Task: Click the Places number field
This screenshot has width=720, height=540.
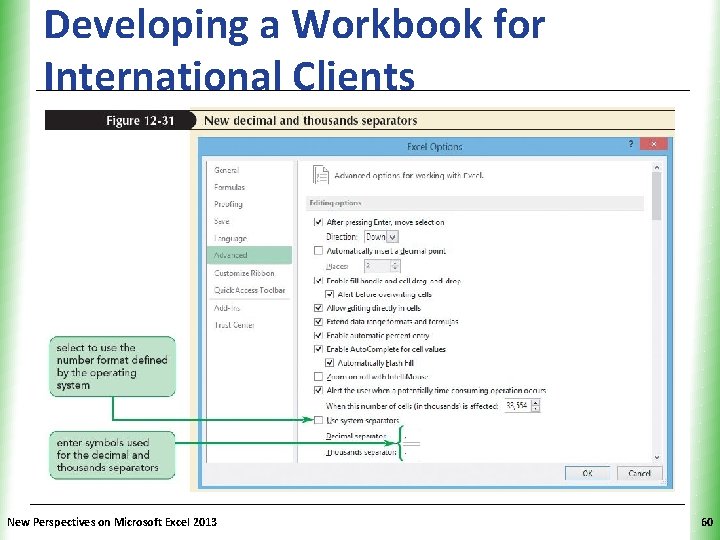Action: click(377, 266)
